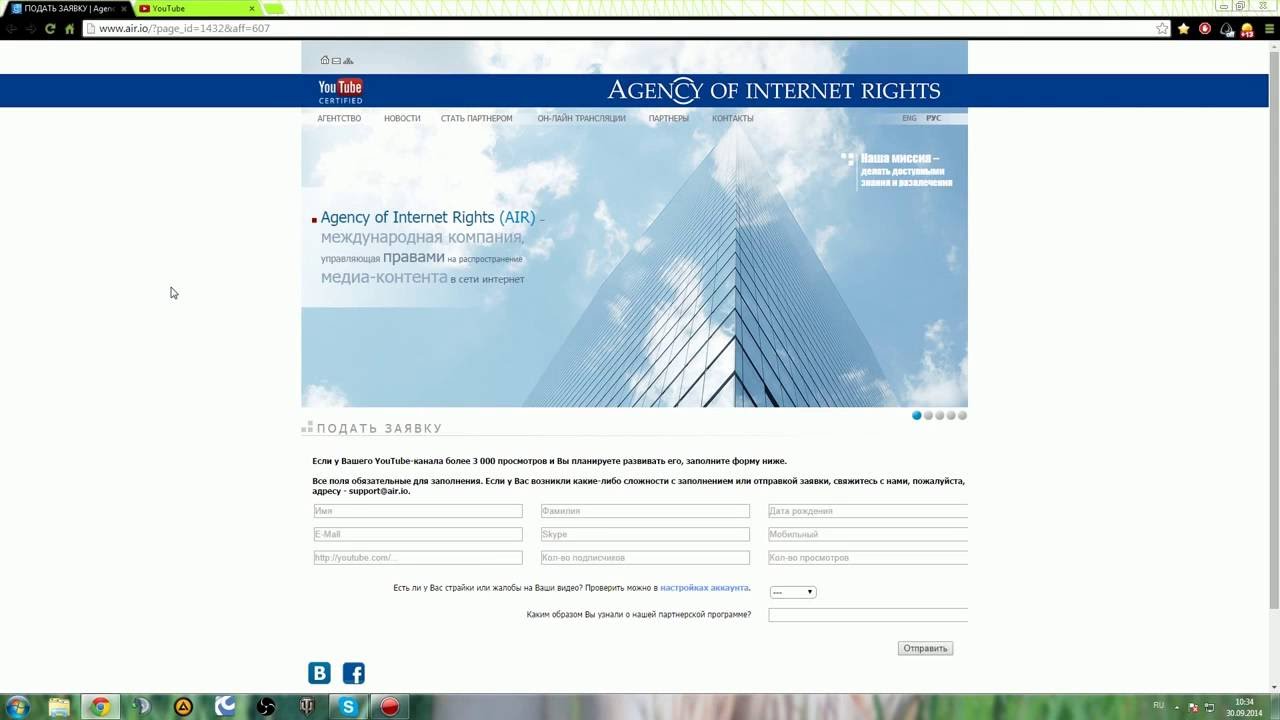Click the page vertical scrollbar
Screen dimensions: 1280x720
pos(1274,330)
